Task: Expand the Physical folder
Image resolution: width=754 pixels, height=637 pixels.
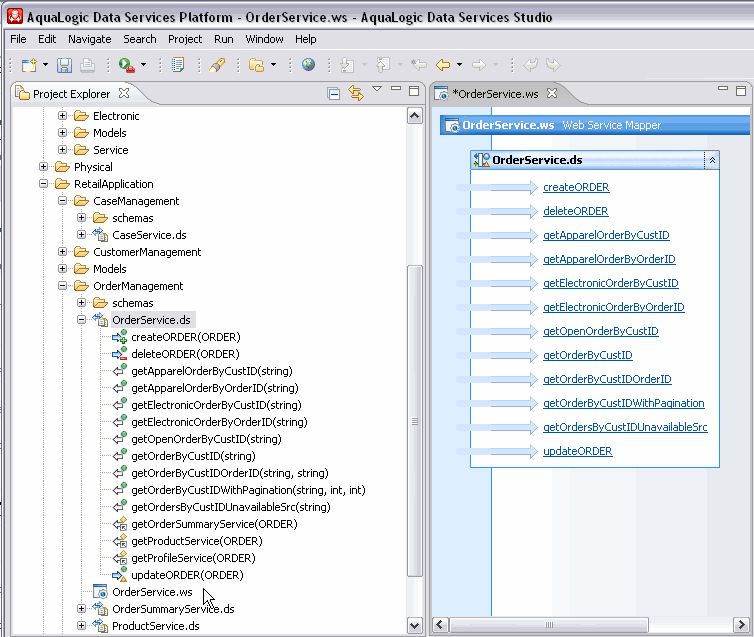Action: click(x=43, y=167)
